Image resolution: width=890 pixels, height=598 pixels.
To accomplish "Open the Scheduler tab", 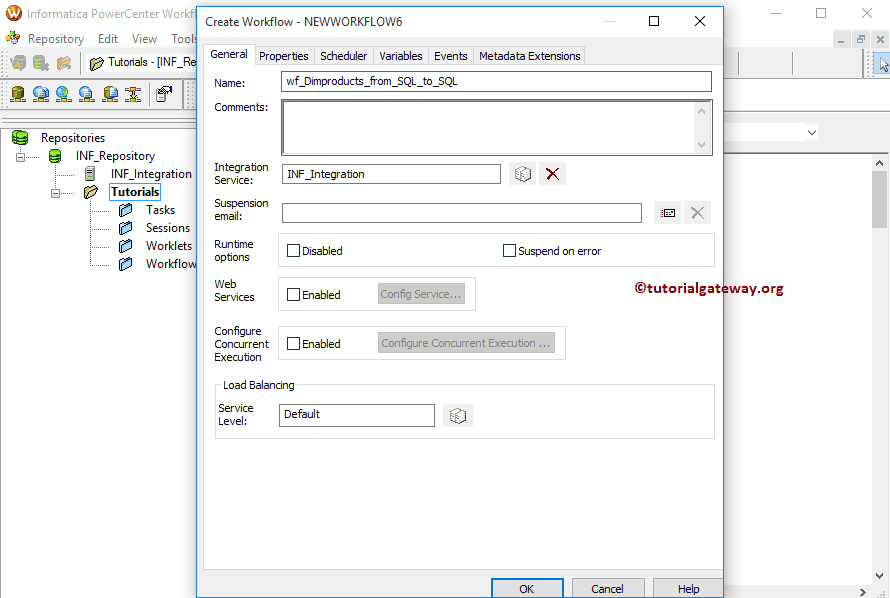I will click(x=343, y=56).
